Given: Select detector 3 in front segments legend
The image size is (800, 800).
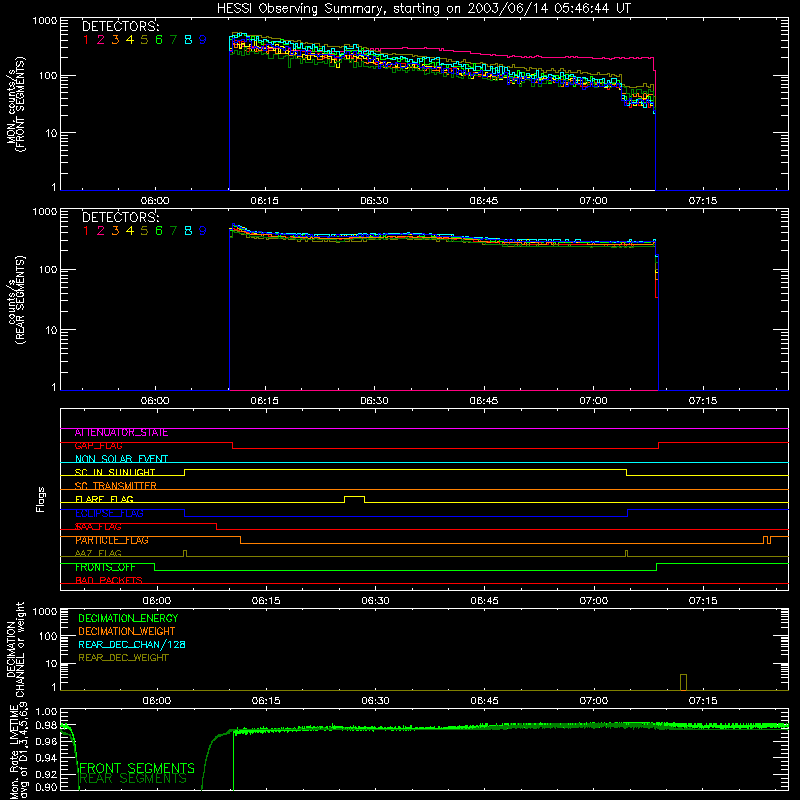Looking at the screenshot, I should 115,40.
